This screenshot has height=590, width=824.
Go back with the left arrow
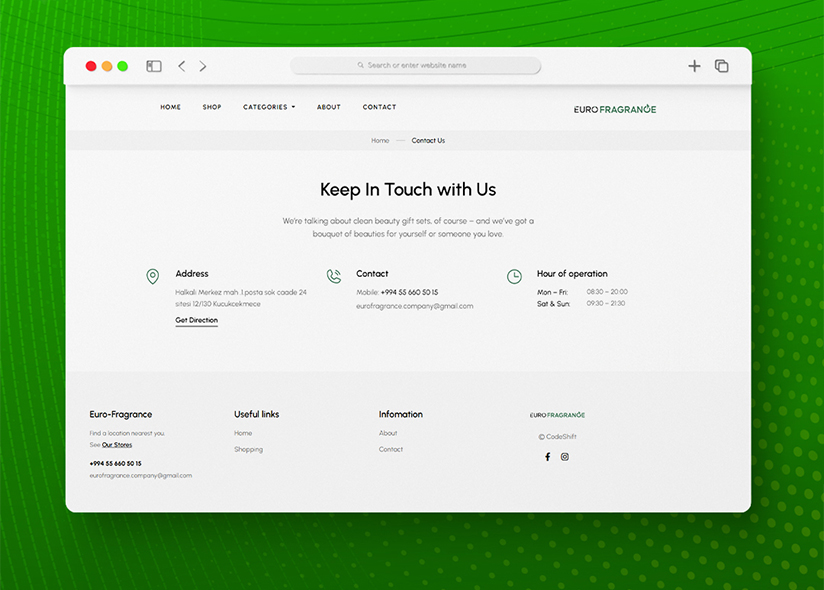pyautogui.click(x=182, y=66)
